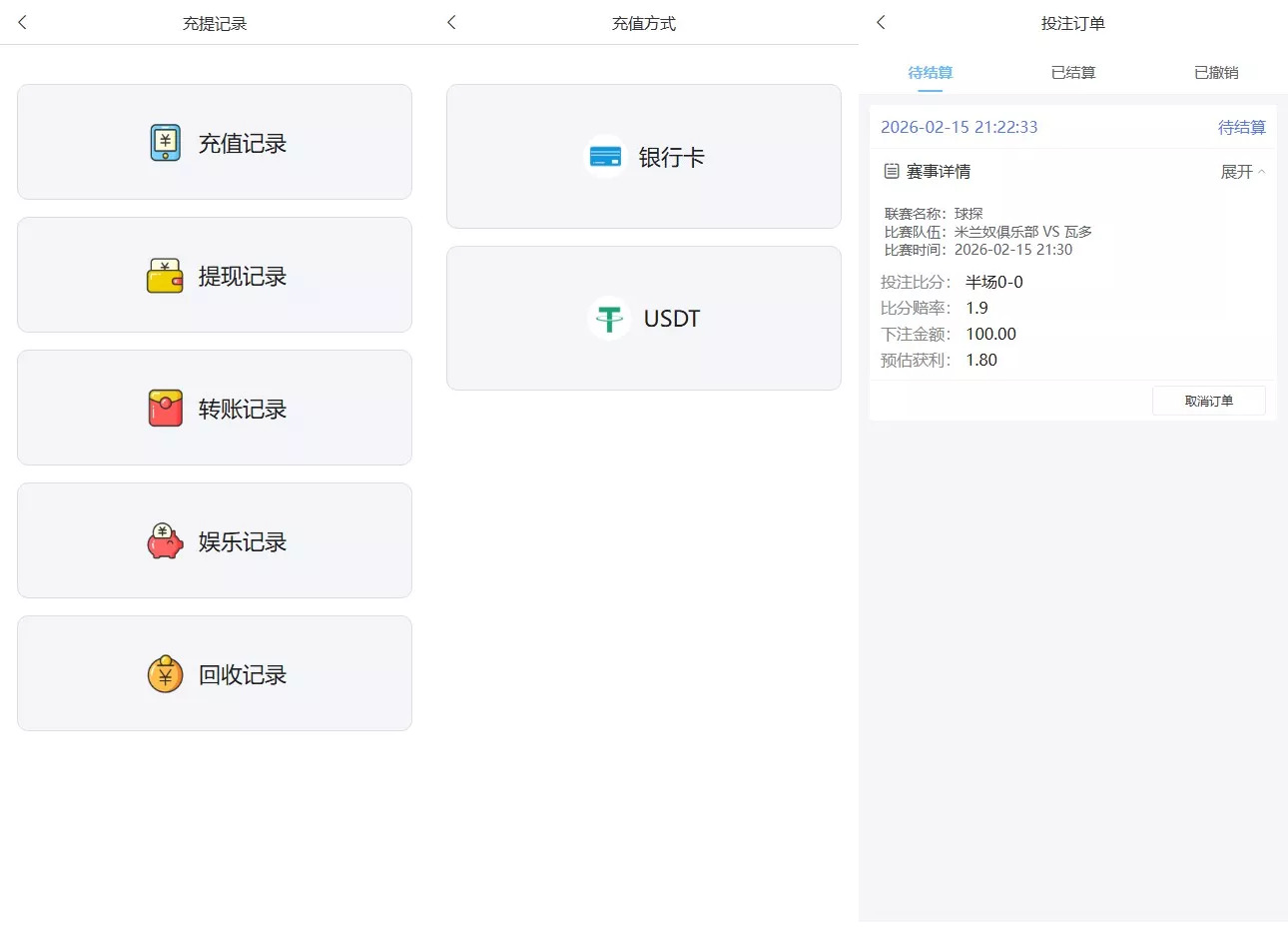Open the USDT recharge option

[643, 318]
